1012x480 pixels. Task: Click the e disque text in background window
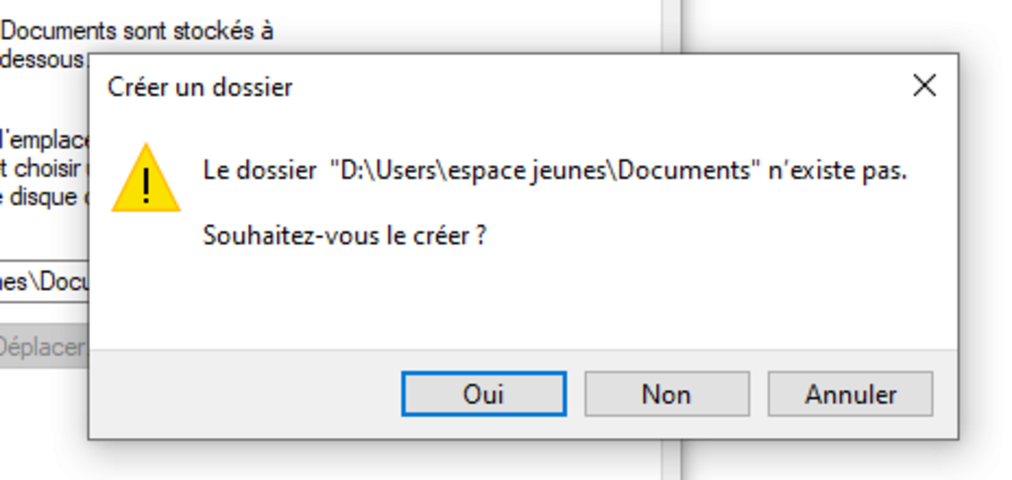(x=44, y=197)
